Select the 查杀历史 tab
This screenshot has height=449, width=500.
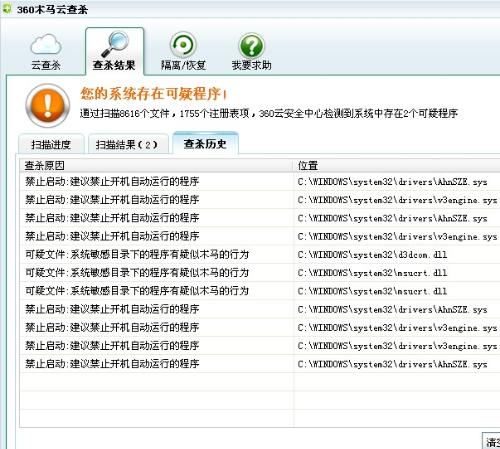click(205, 144)
